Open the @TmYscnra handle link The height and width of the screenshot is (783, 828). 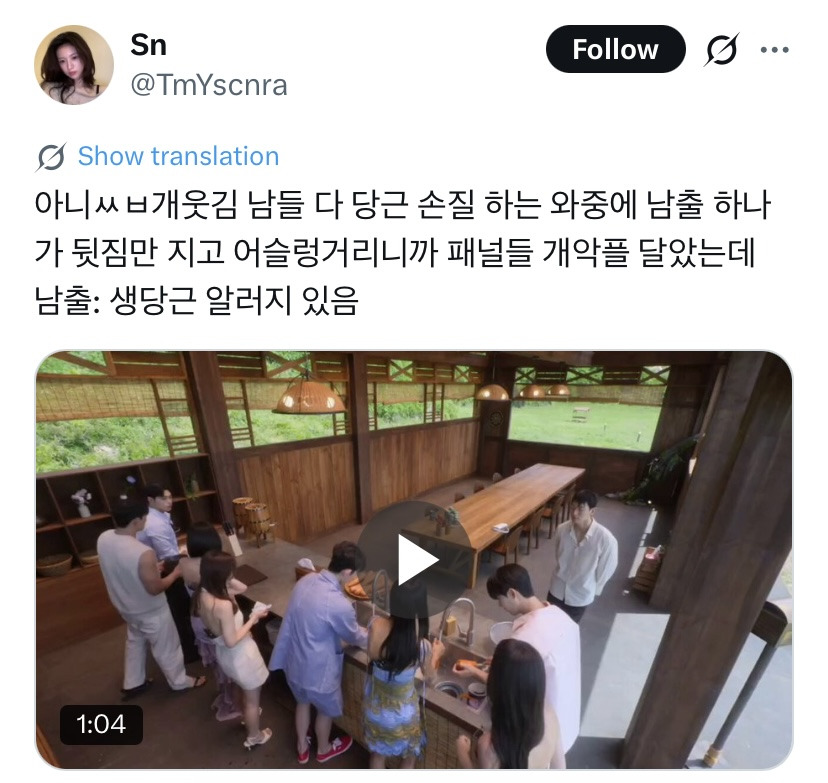(x=209, y=85)
